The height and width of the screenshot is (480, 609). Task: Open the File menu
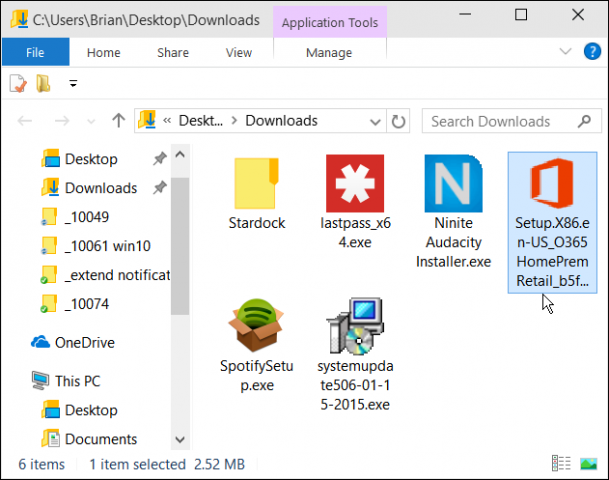pos(35,52)
